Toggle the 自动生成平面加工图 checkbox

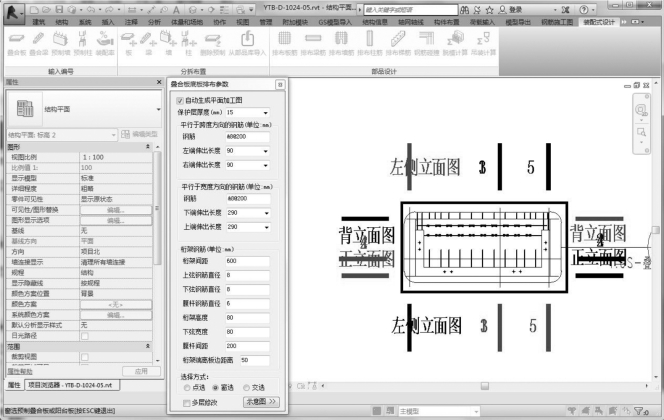click(180, 101)
